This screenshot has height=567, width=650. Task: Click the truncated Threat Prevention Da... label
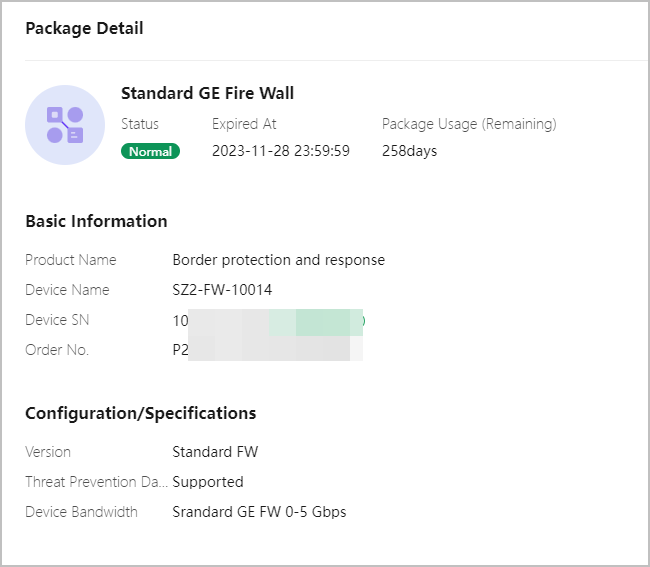pyautogui.click(x=96, y=482)
